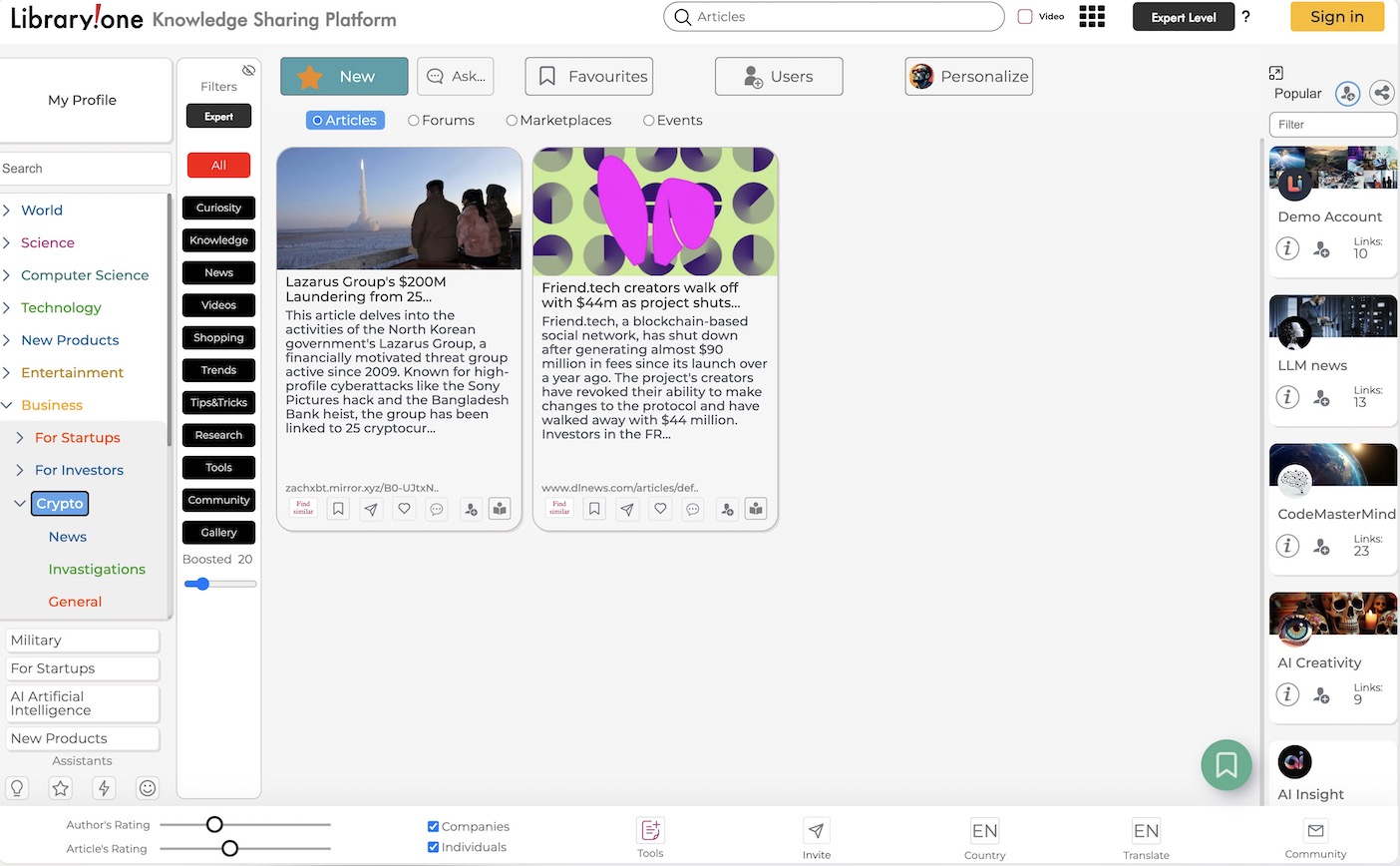This screenshot has height=866, width=1400.
Task: Click the lightbulb assistant icon
Action: (17, 788)
